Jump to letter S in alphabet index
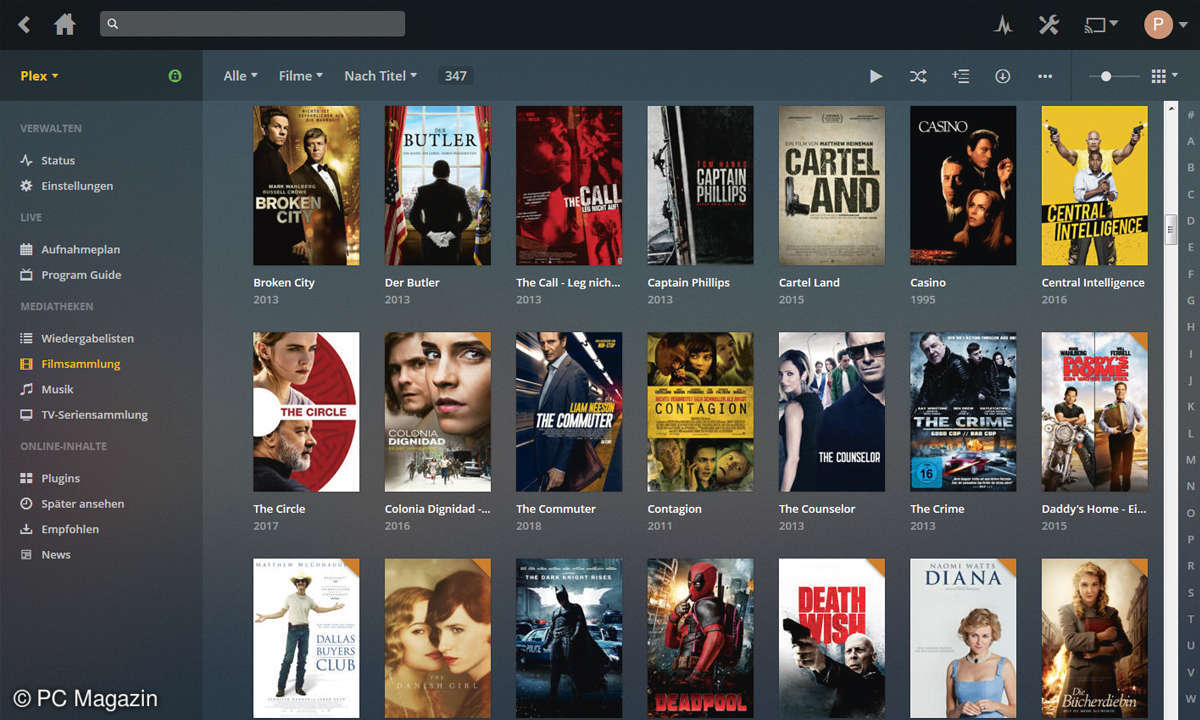This screenshot has width=1200, height=720. click(1190, 592)
